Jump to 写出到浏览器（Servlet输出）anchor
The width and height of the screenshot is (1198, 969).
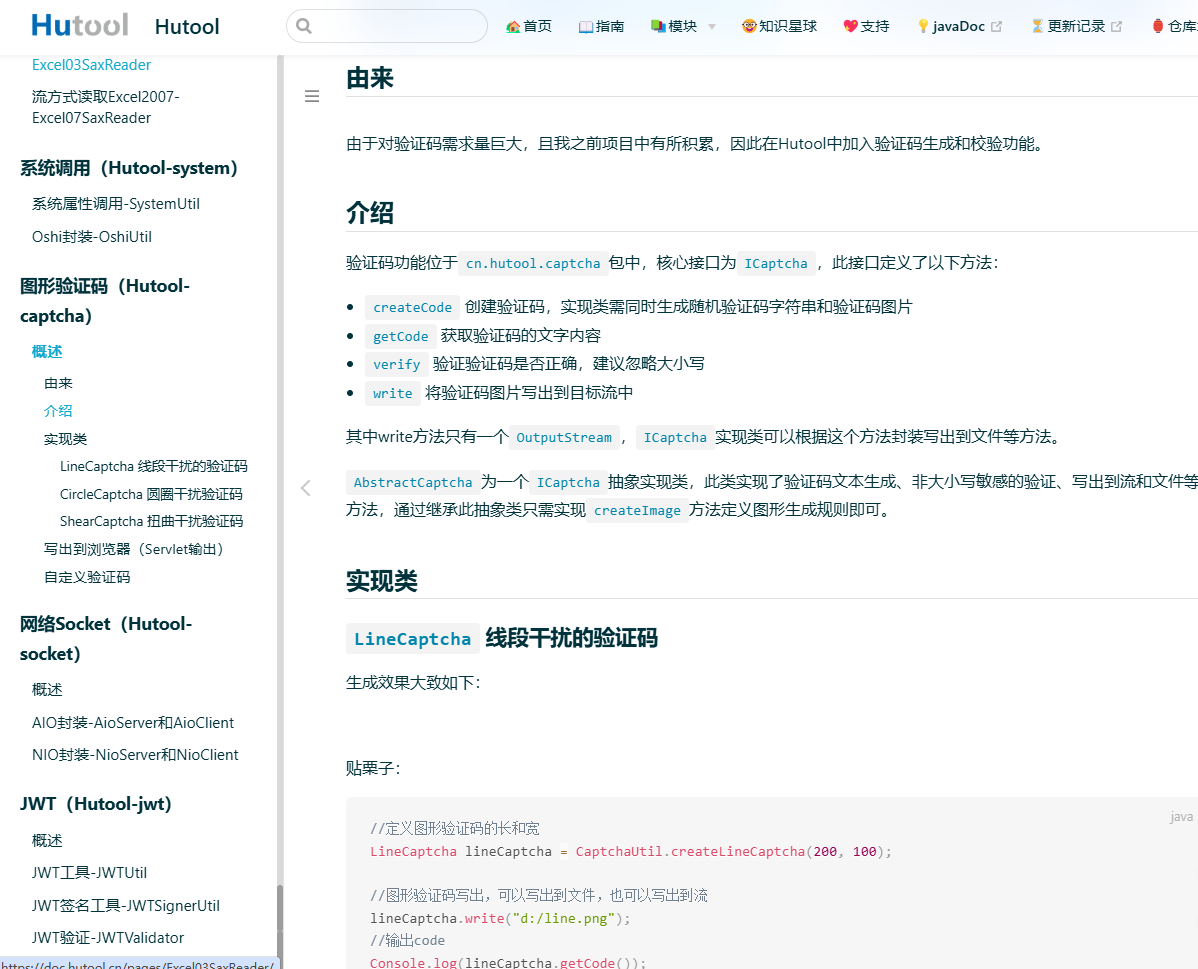pos(134,549)
